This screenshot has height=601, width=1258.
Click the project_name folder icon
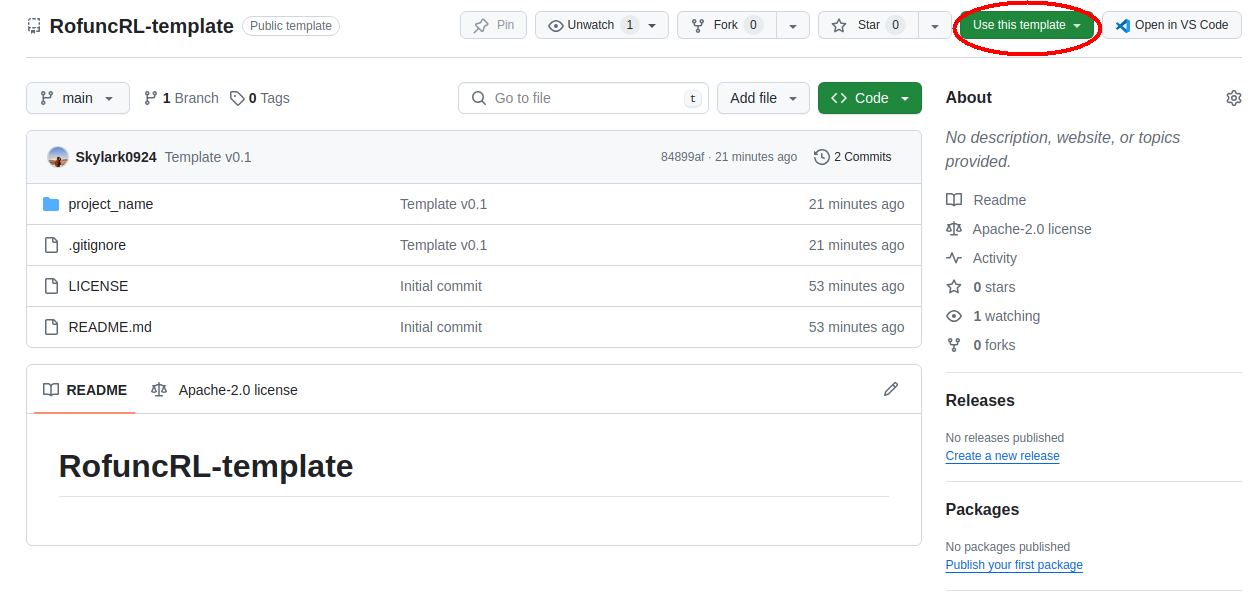coord(52,204)
